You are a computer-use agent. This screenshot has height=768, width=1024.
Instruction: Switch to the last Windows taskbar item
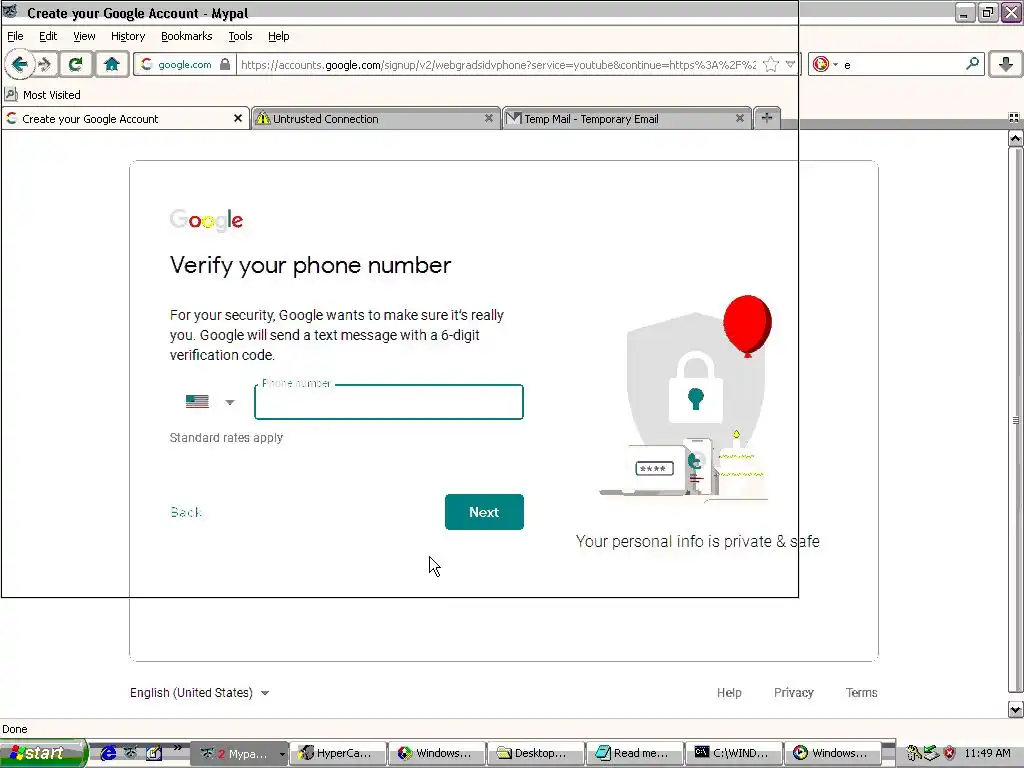coord(834,753)
